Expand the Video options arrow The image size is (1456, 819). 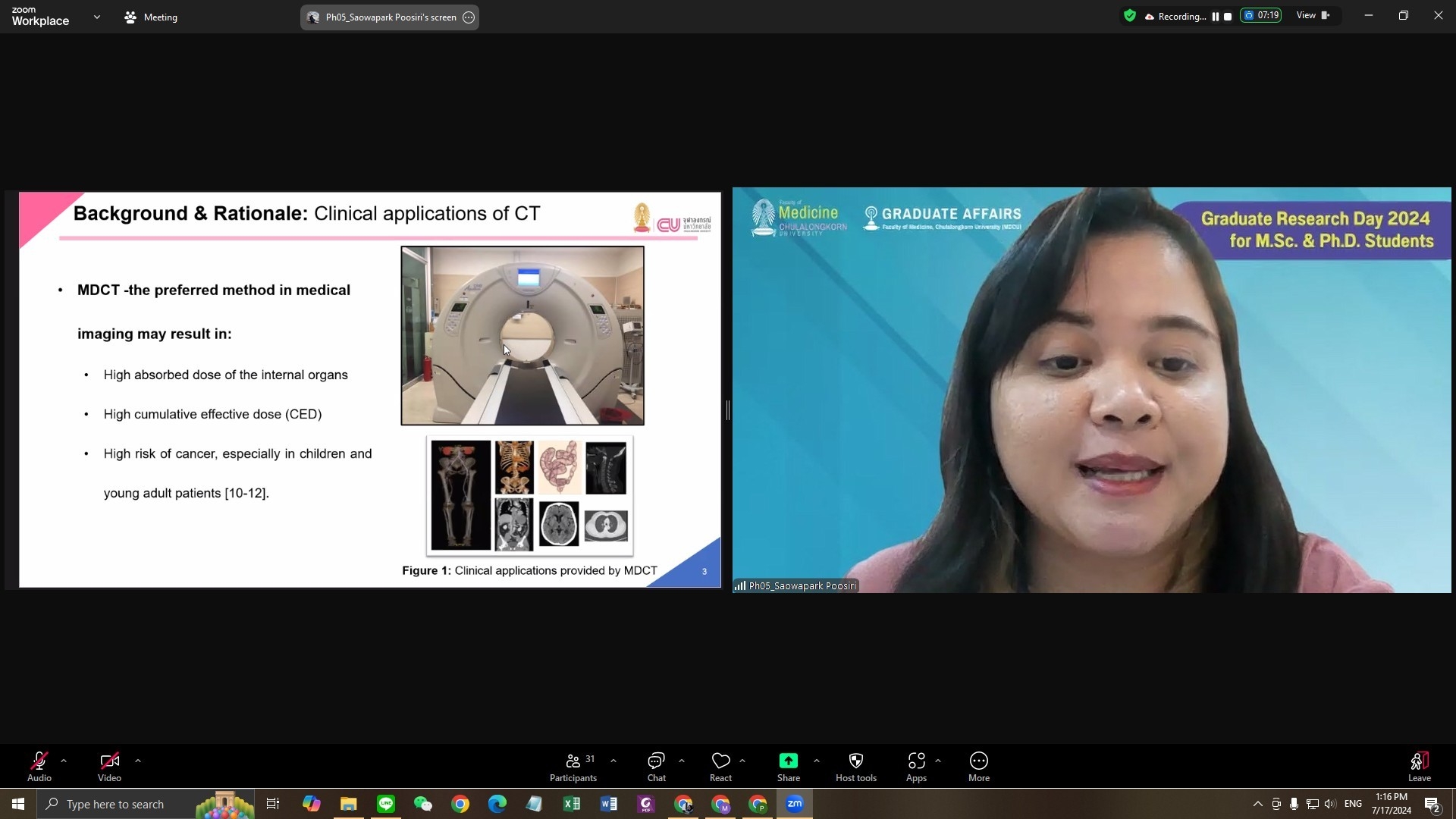(x=138, y=761)
